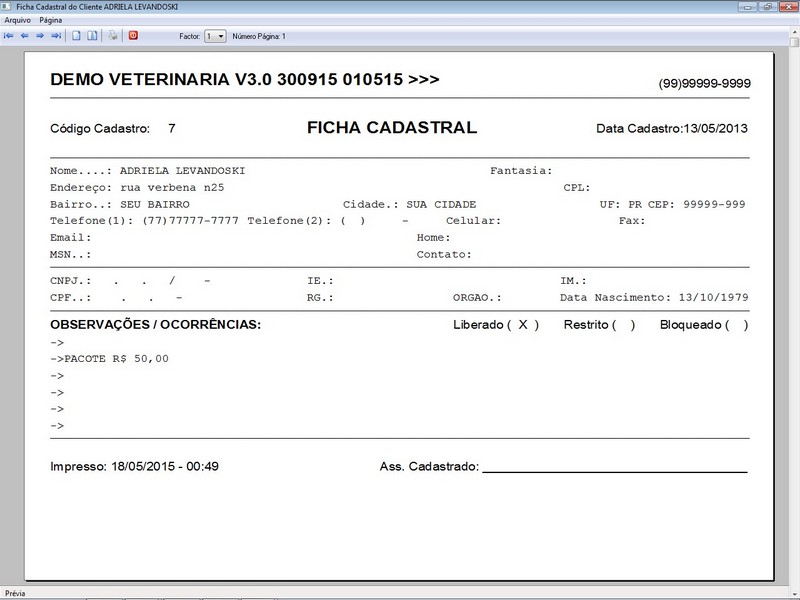Click the 'Fax:' label
The width and height of the screenshot is (800, 600).
(x=632, y=220)
